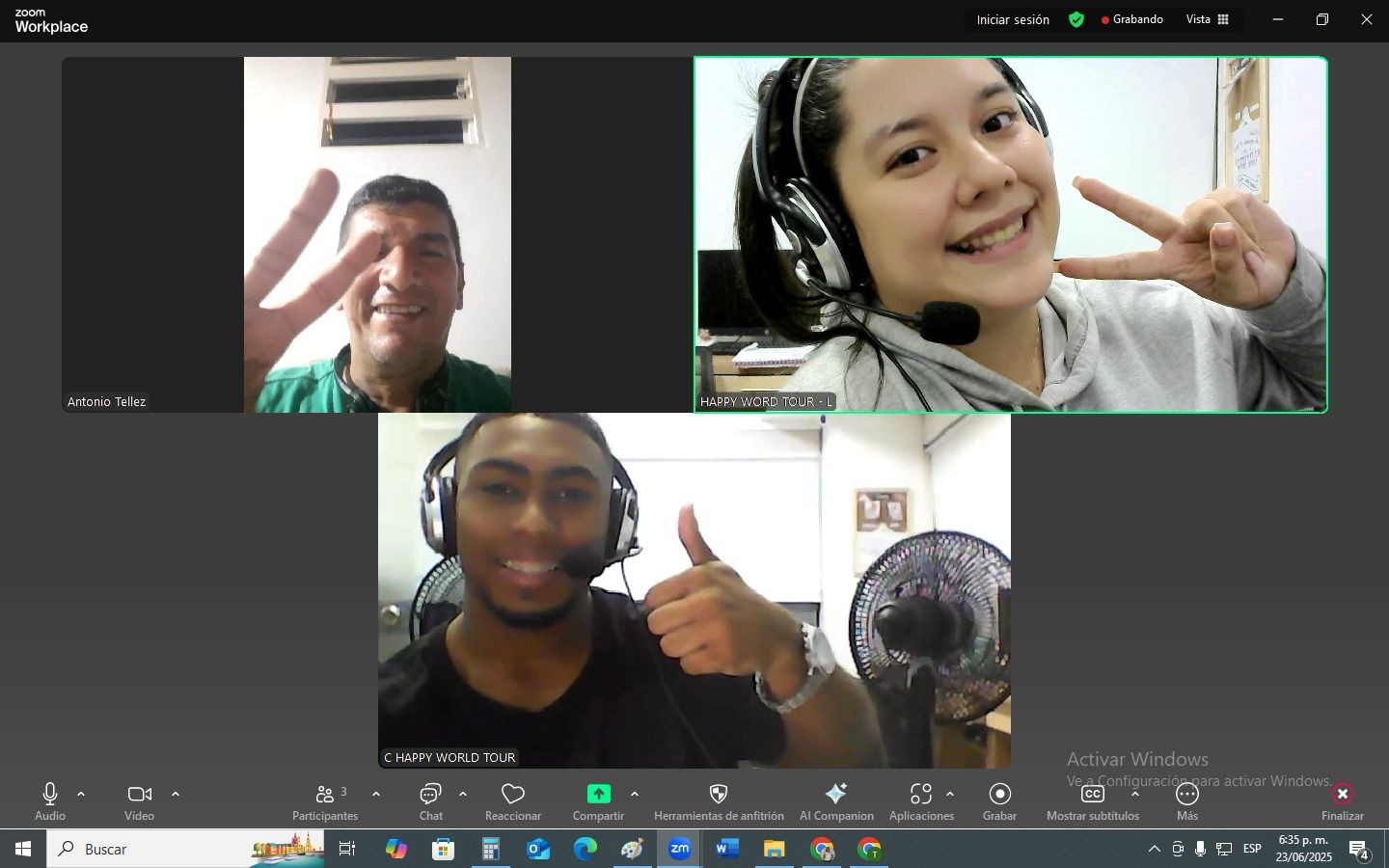Open the Vista layout menu
Screen dimensions: 1389x868
coord(1208,19)
